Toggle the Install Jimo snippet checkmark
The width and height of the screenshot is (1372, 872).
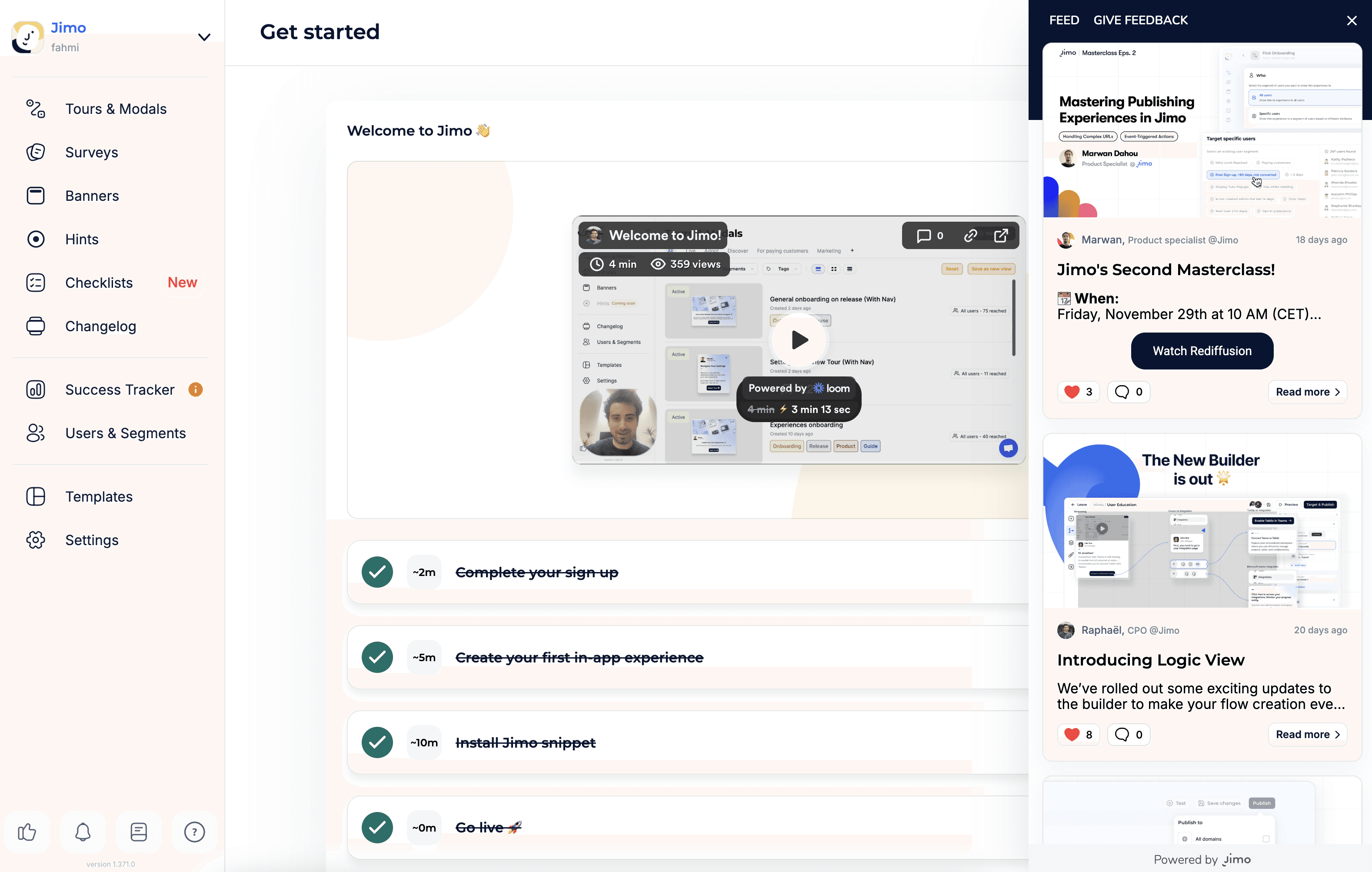point(377,742)
